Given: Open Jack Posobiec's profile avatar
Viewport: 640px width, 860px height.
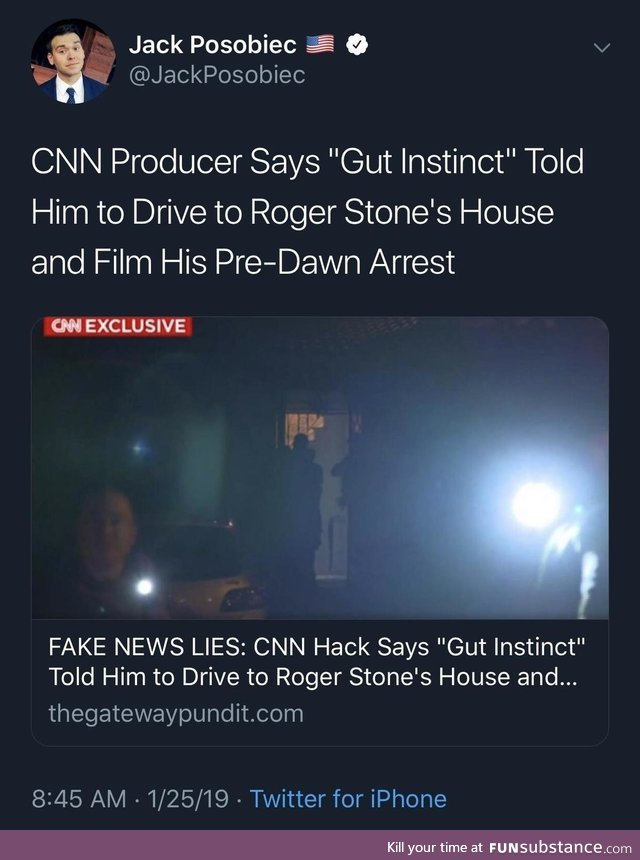Looking at the screenshot, I should tap(73, 61).
